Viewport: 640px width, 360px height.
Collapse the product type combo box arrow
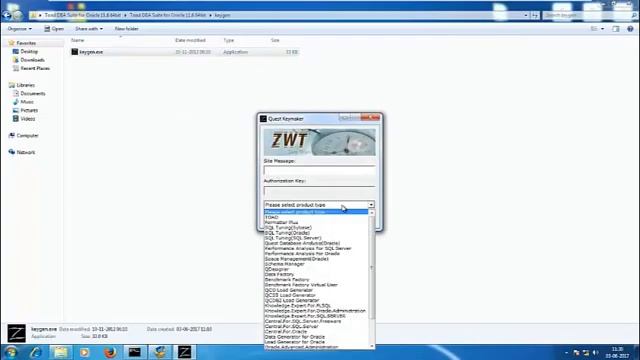point(371,205)
